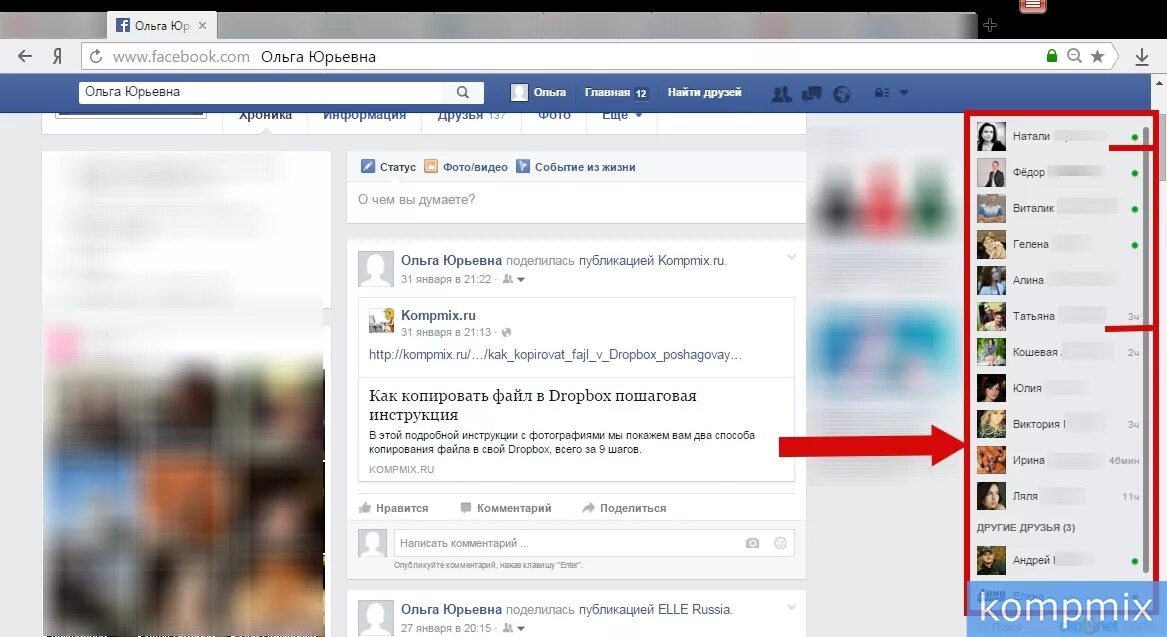Click the Ольга profile name in the top bar

tap(550, 92)
